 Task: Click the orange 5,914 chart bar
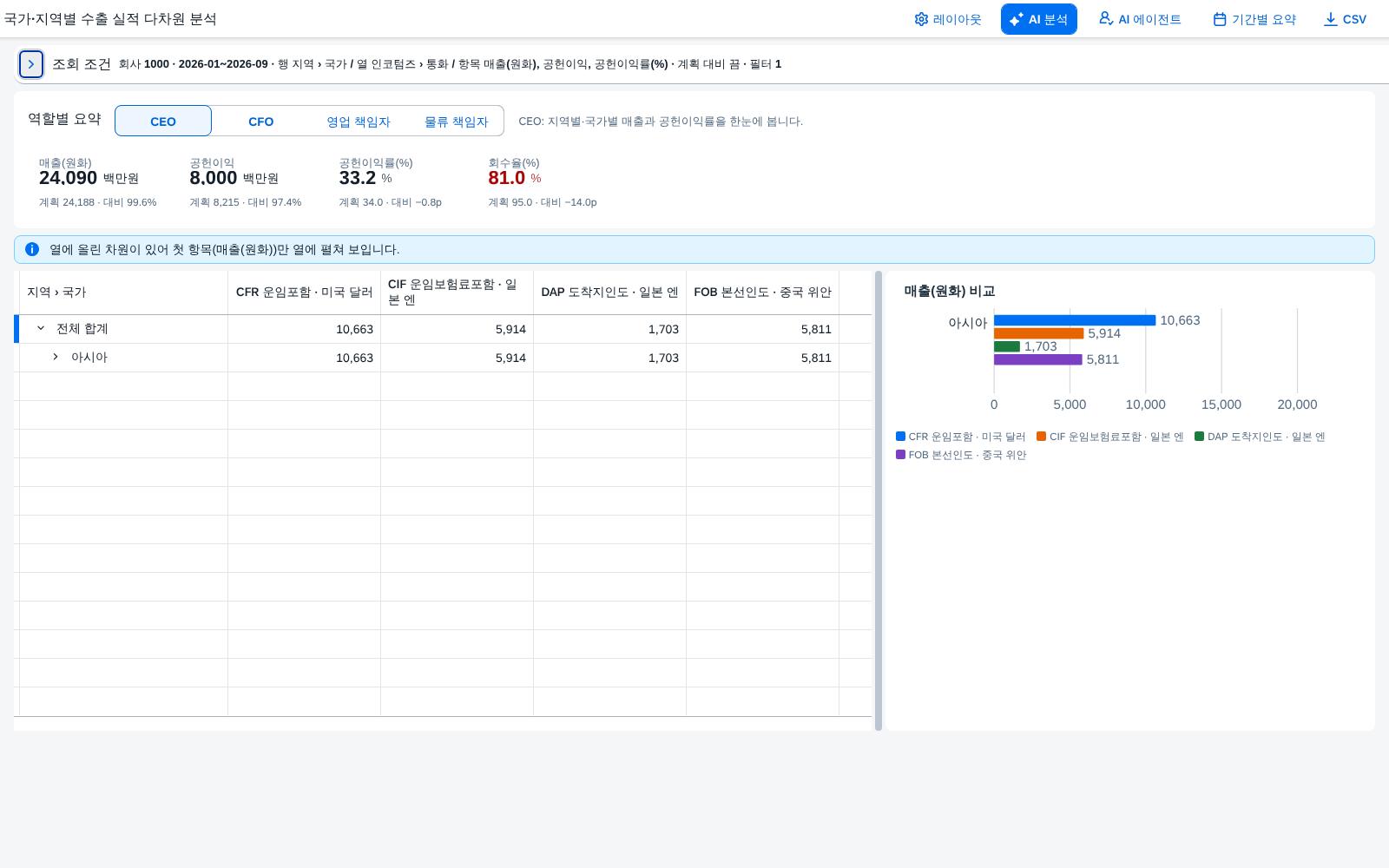pyautogui.click(x=1038, y=333)
